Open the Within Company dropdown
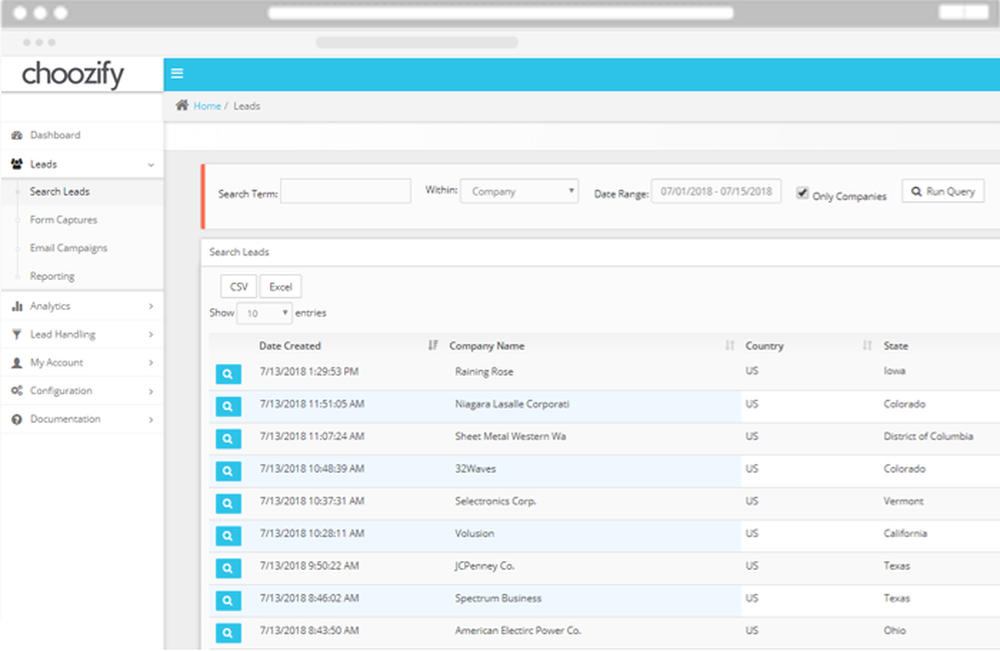The width and height of the screenshot is (1000, 651). coord(519,191)
